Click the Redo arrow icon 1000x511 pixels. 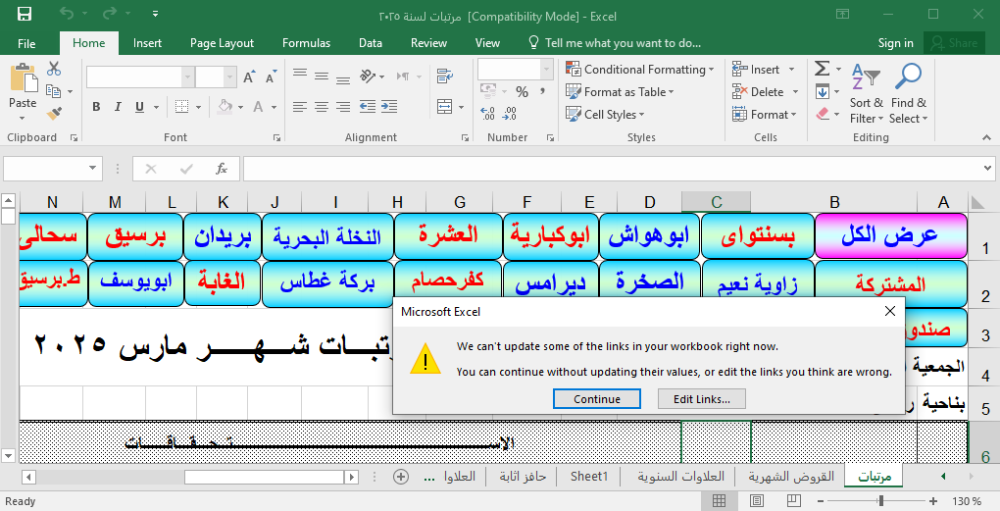109,13
